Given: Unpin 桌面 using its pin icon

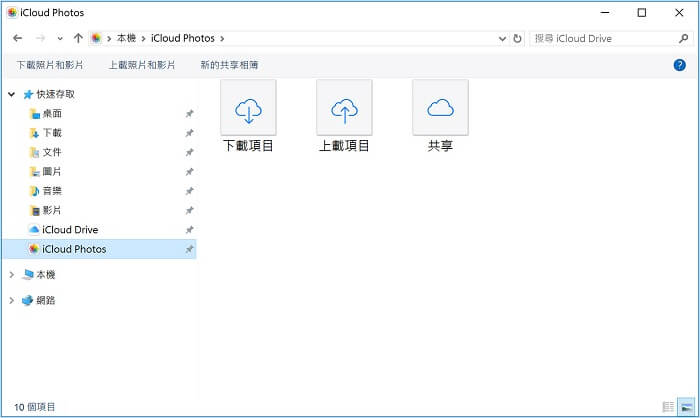Looking at the screenshot, I should (x=189, y=113).
